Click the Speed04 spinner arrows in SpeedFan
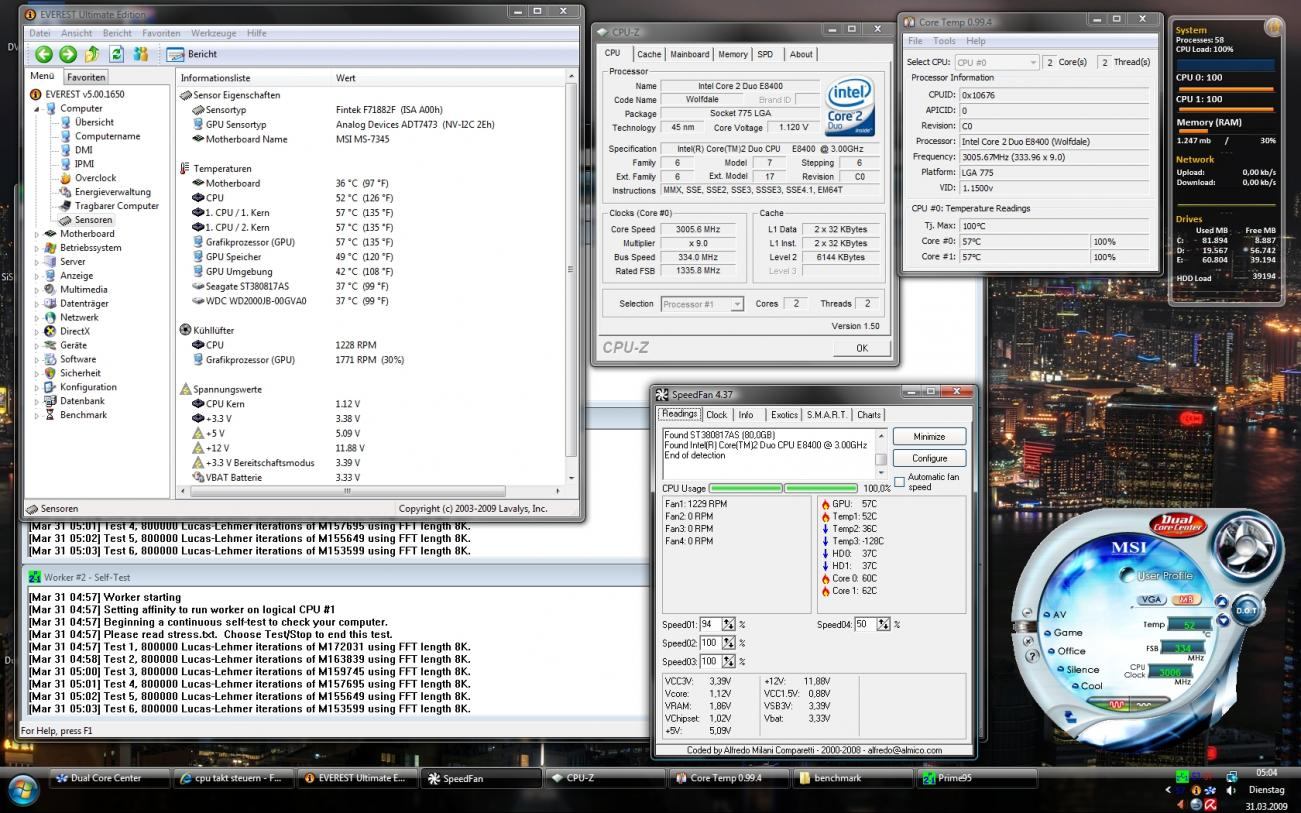The width and height of the screenshot is (1301, 813). click(x=884, y=625)
